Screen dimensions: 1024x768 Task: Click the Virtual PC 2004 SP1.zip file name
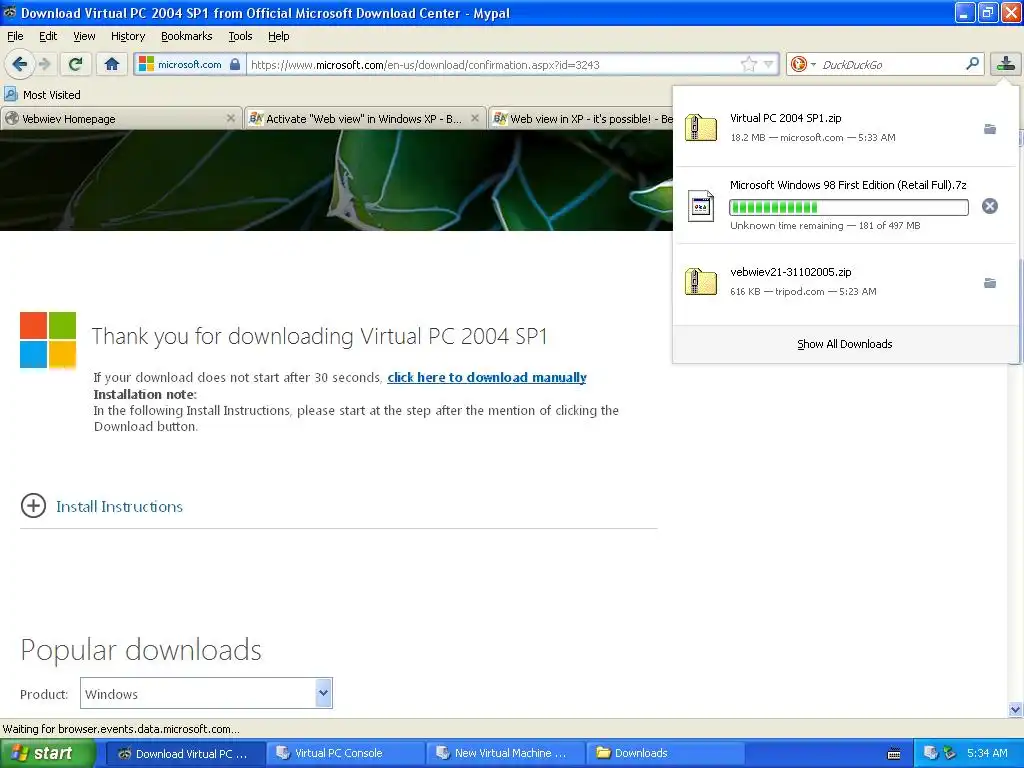coord(786,118)
